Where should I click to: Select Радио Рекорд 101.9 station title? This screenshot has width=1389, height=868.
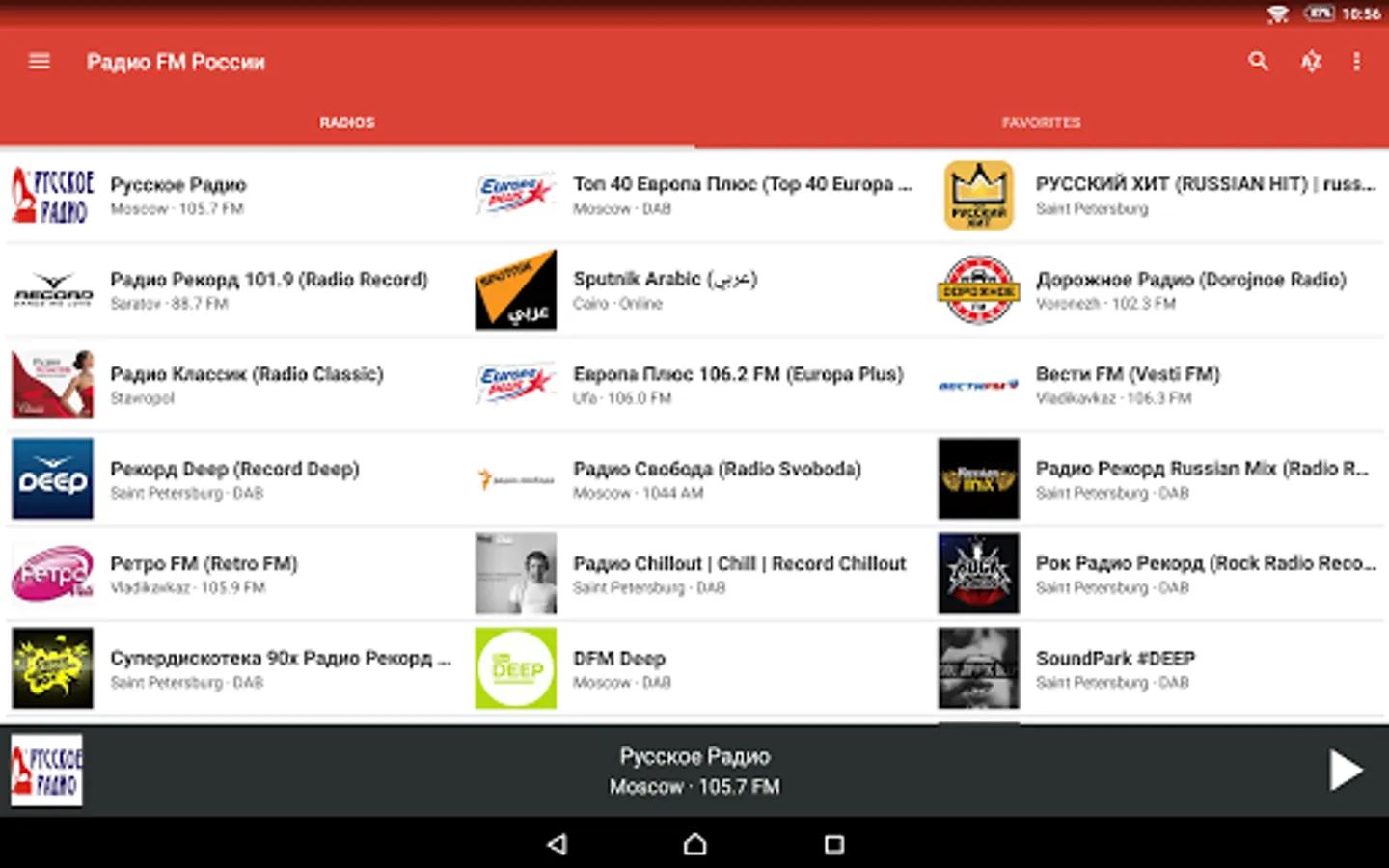pos(269,279)
